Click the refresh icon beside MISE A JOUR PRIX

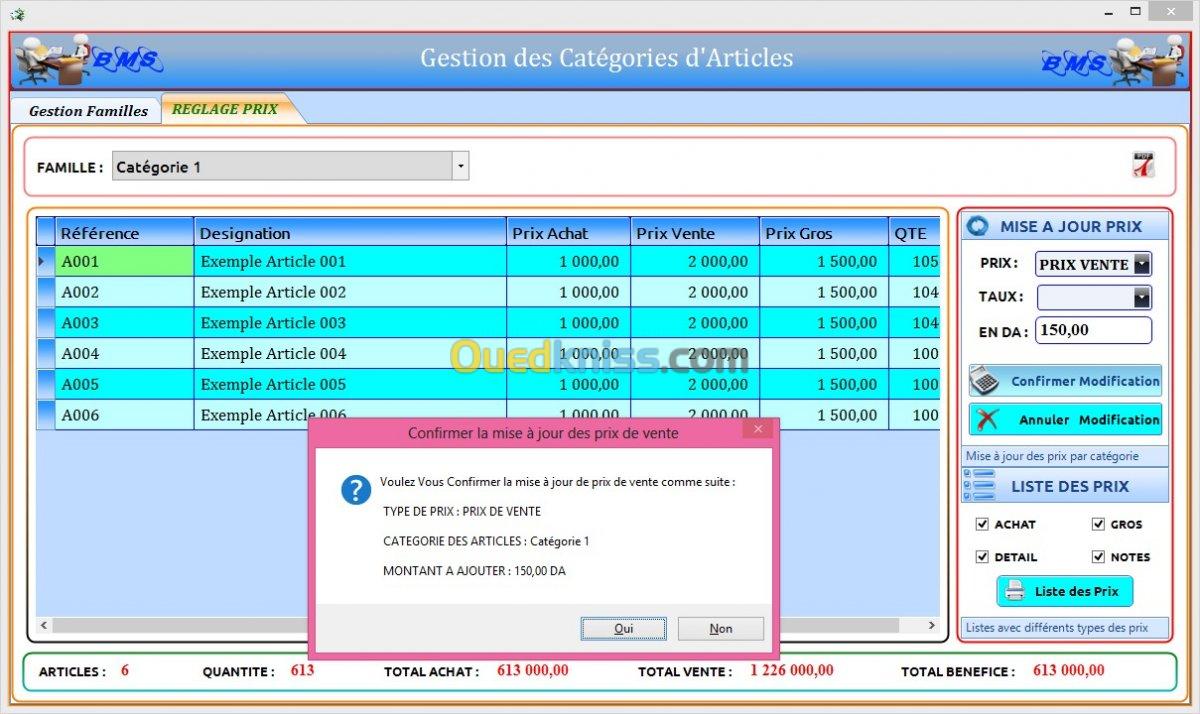(979, 227)
